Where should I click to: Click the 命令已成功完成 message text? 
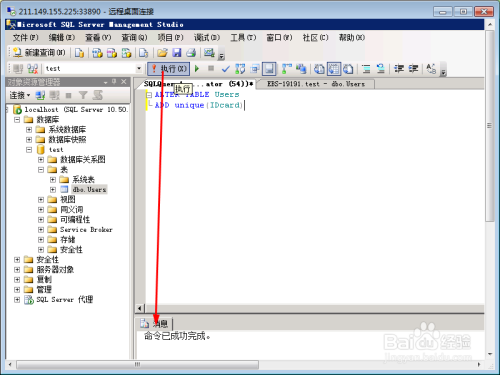coord(177,336)
